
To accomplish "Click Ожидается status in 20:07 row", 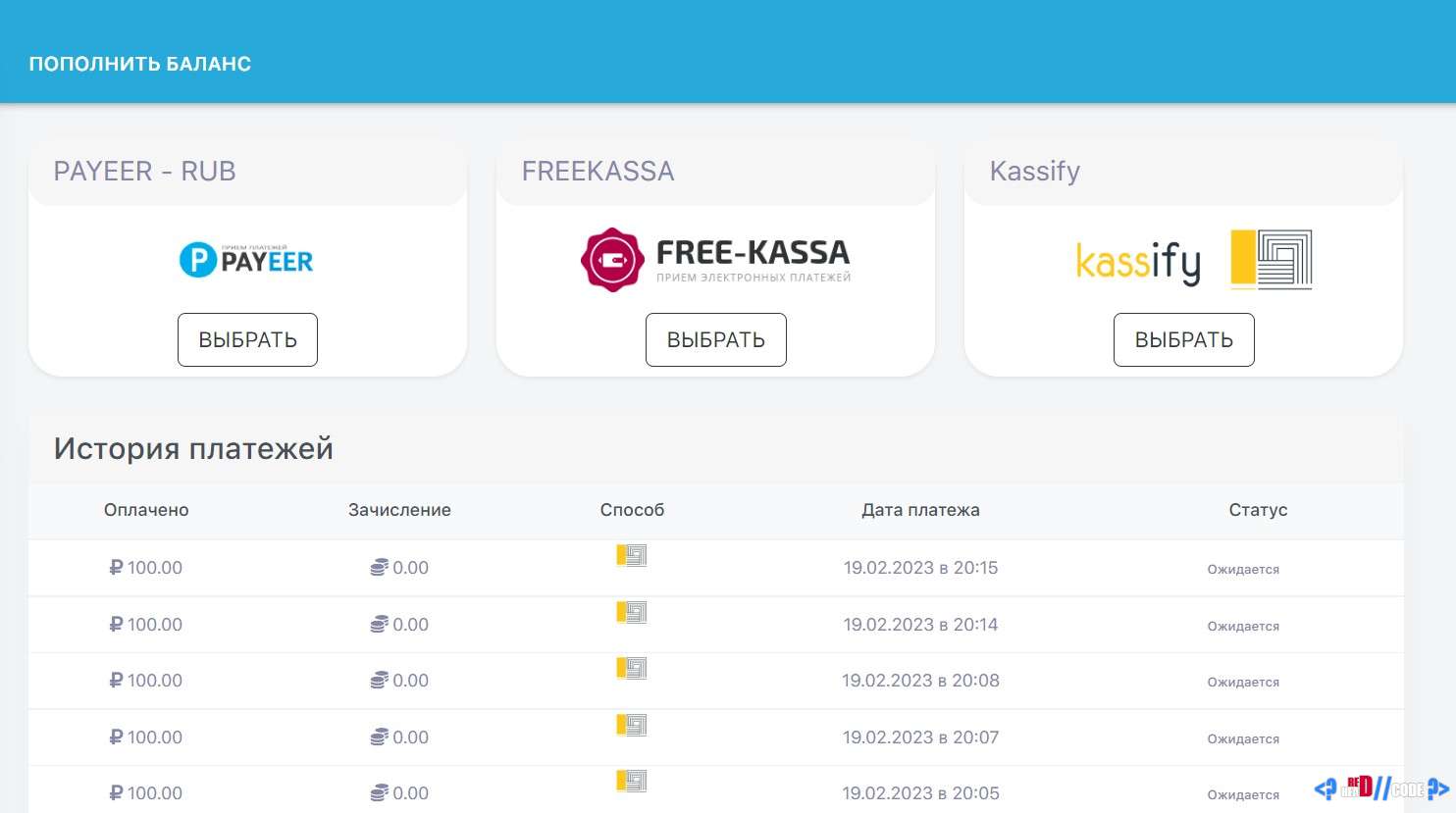I will click(1243, 738).
